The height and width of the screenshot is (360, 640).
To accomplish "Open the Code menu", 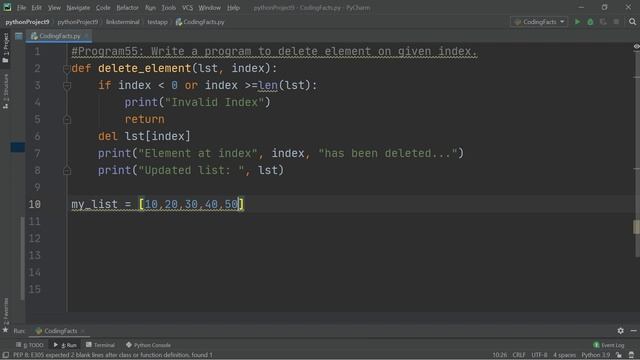I will 103,8.
